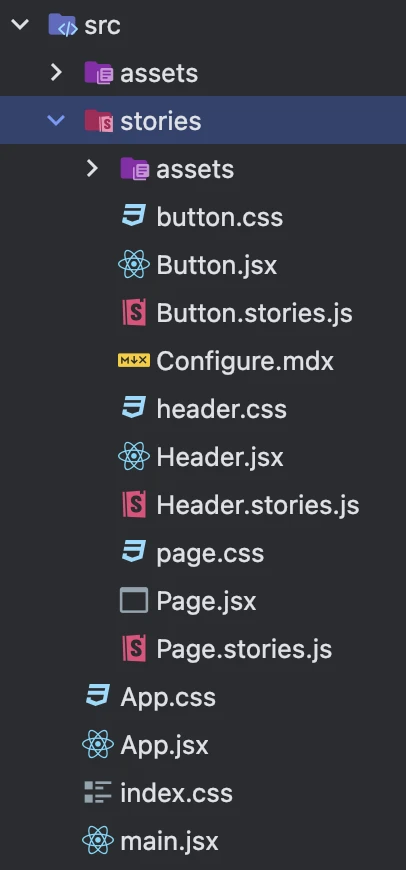Collapse the src folder chevron
This screenshot has width=406, height=870.
pyautogui.click(x=20, y=25)
